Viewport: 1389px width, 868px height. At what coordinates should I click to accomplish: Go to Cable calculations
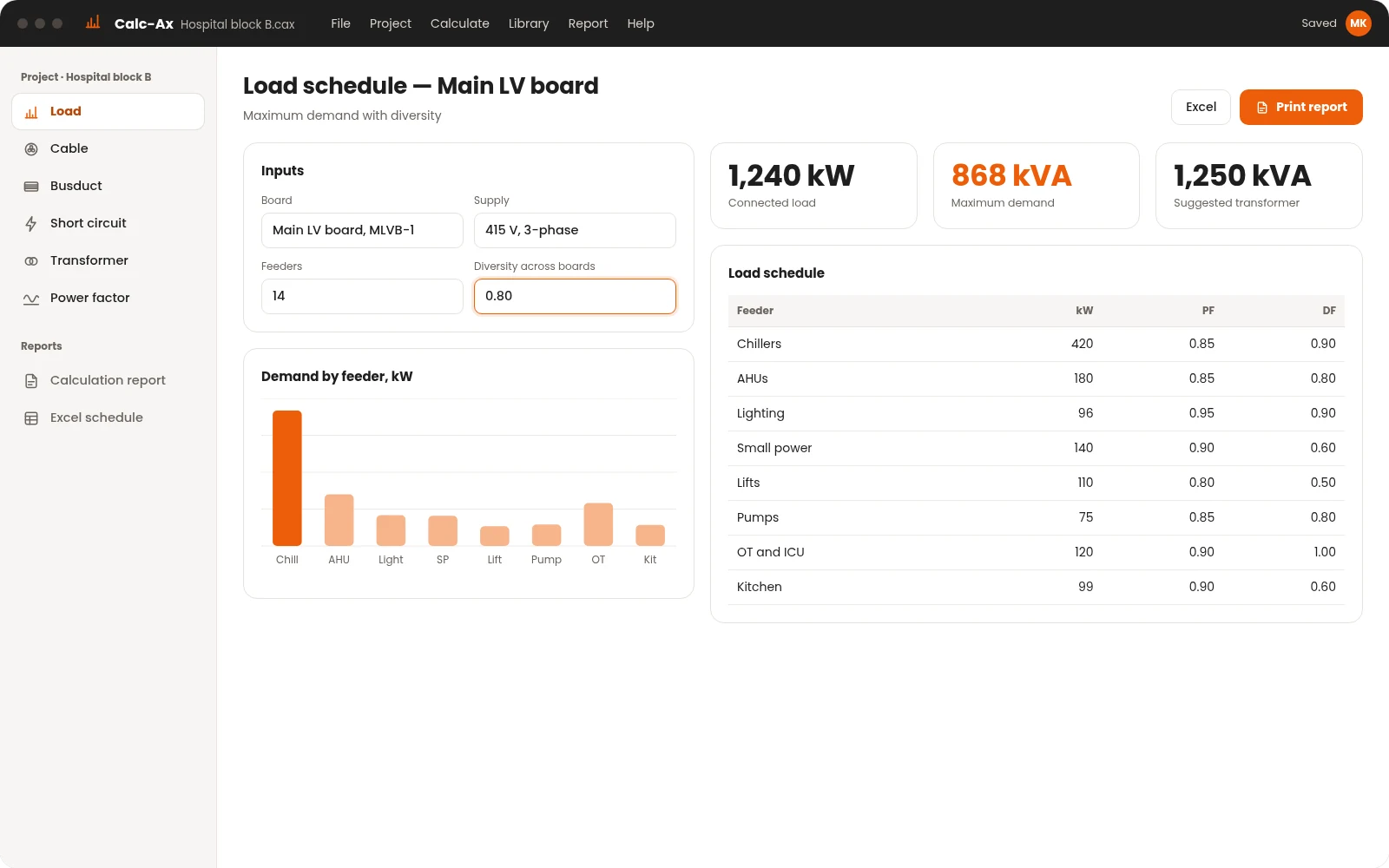tap(108, 148)
